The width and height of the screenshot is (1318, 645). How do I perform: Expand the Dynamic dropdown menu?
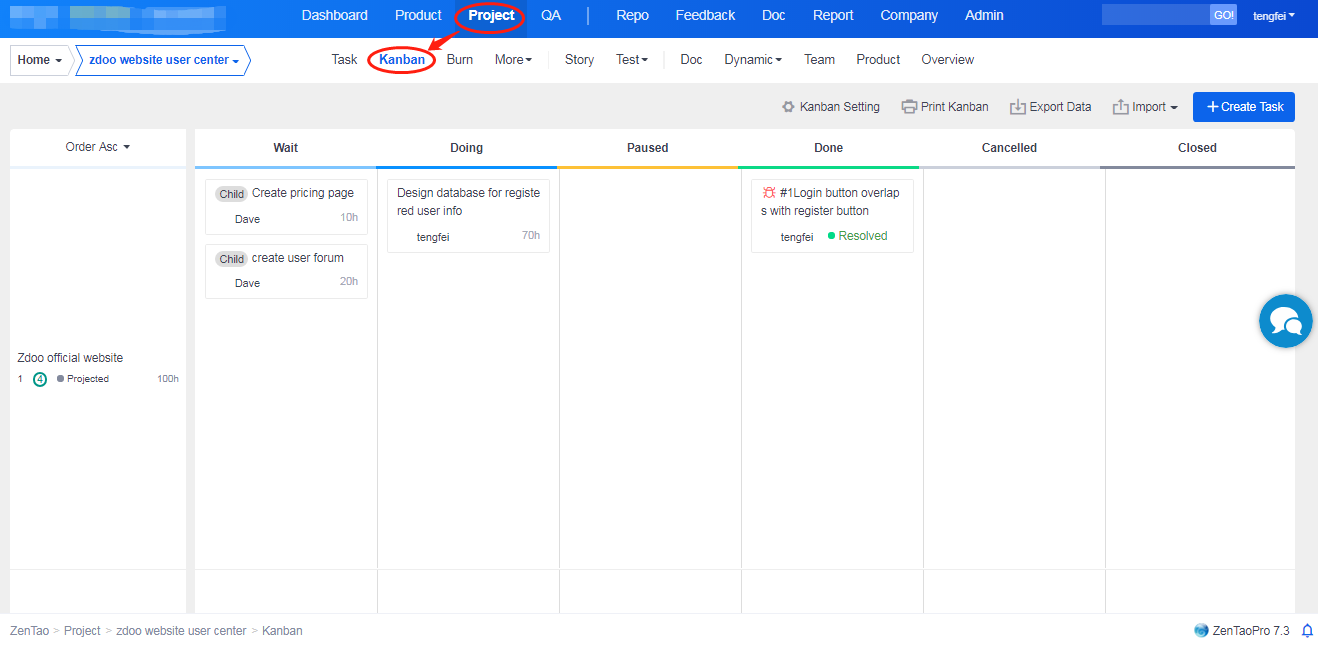coord(752,60)
